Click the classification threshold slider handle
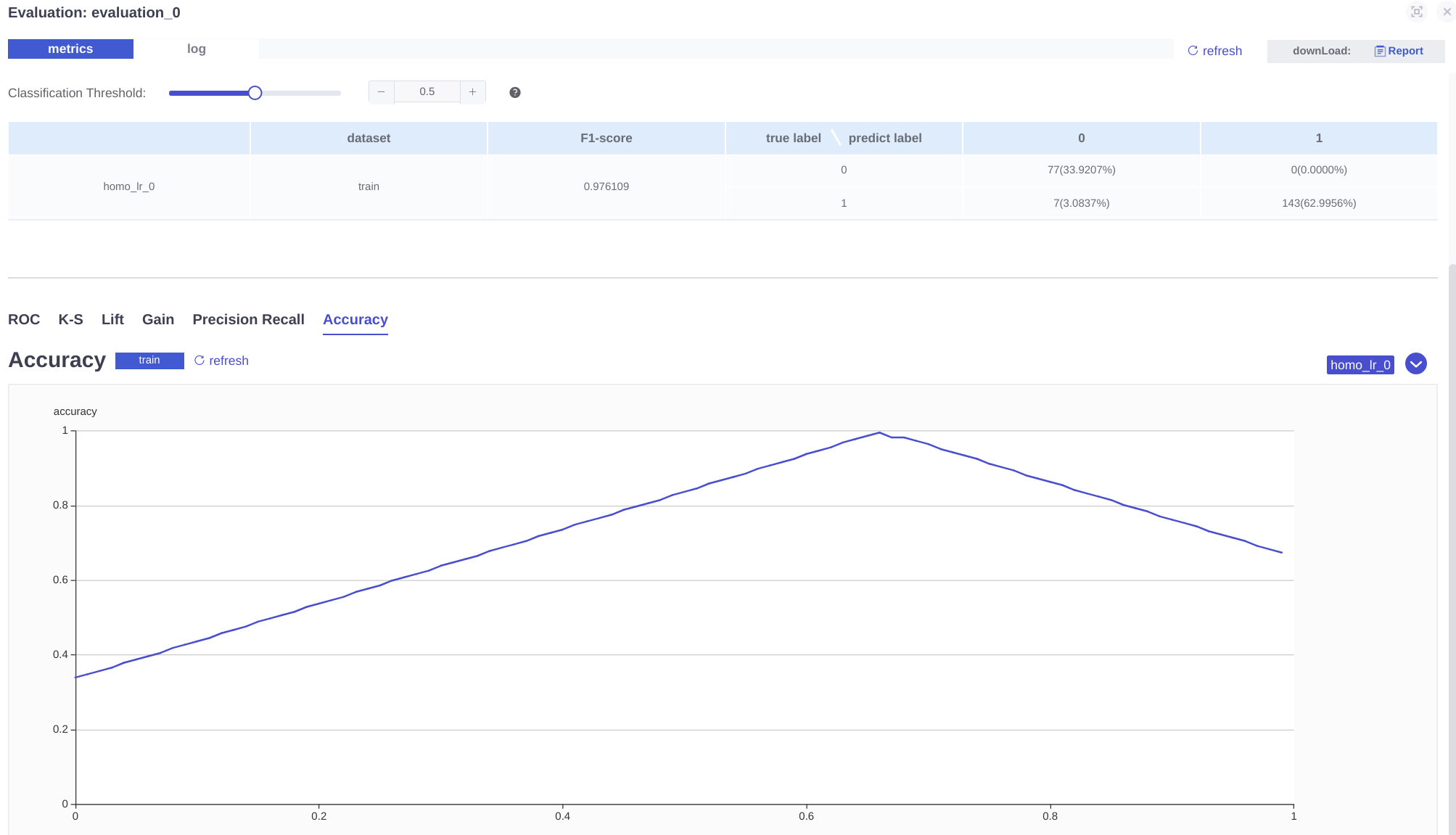Viewport: 1456px width, 835px height. (255, 93)
